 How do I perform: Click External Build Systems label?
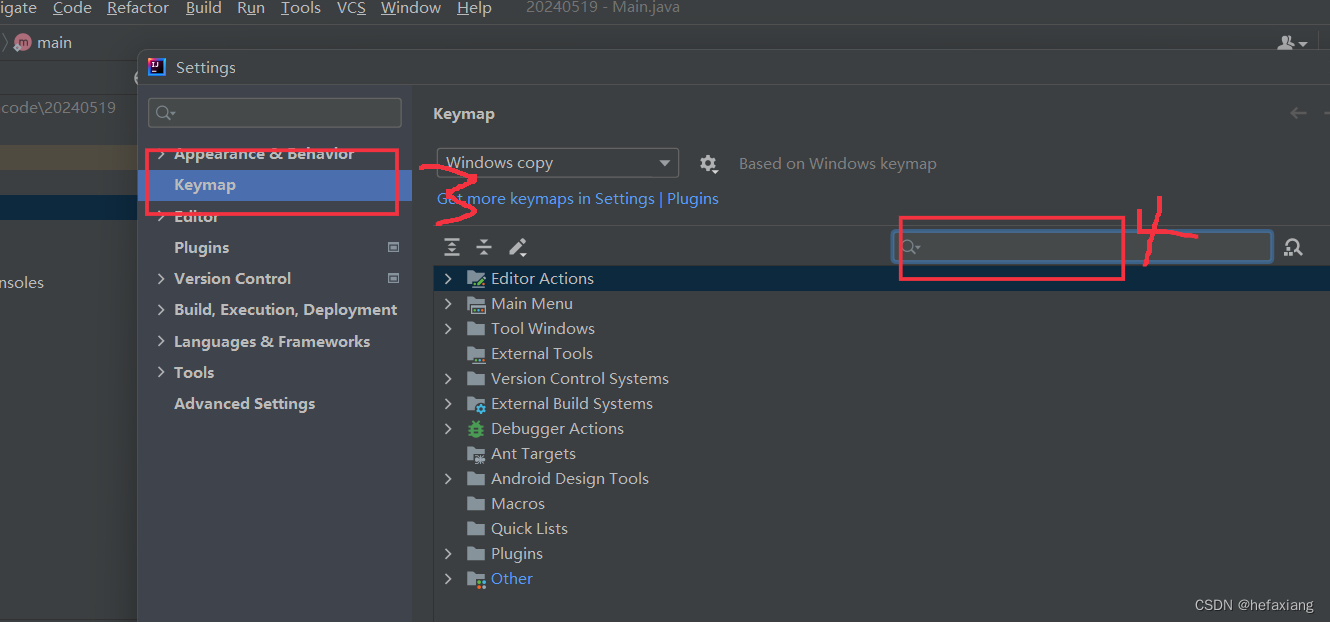tap(572, 404)
